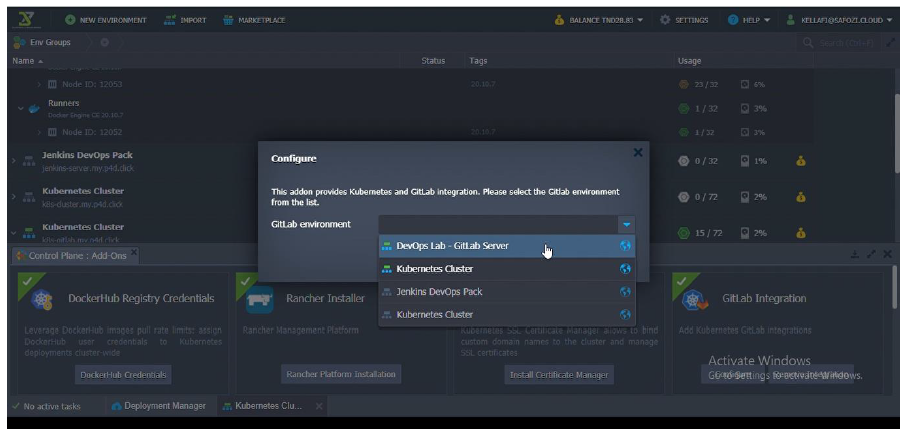Click the Runners Docker Engine icon
The width and height of the screenshot is (904, 436).
(34, 108)
